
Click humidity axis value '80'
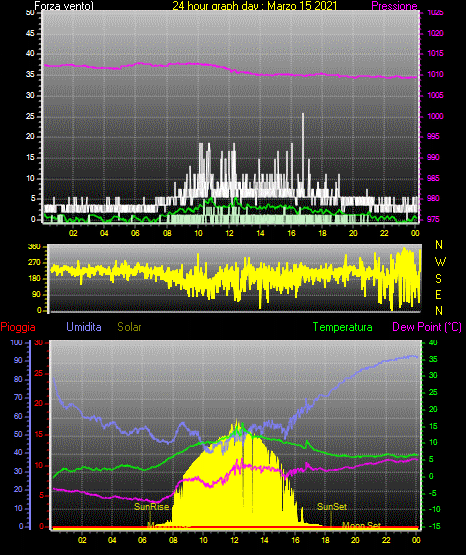18,379
